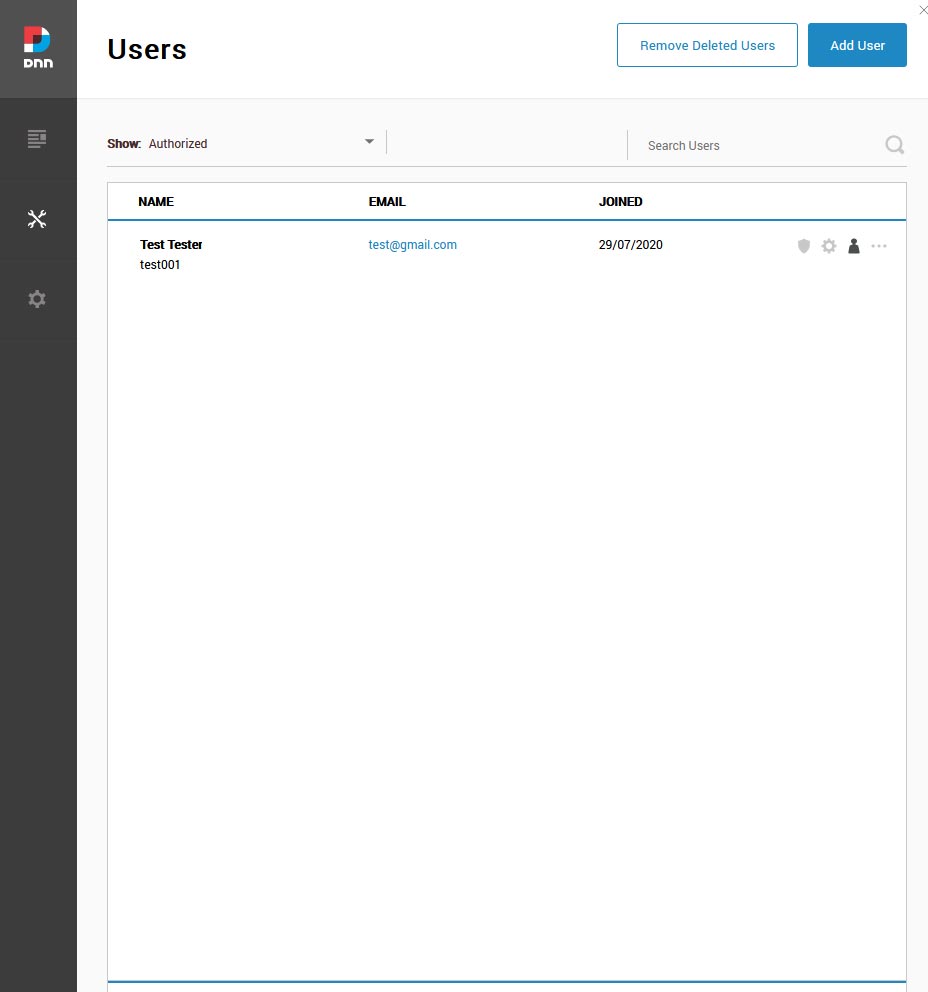
Task: Click the shield icon for Test Tester
Action: [x=803, y=245]
